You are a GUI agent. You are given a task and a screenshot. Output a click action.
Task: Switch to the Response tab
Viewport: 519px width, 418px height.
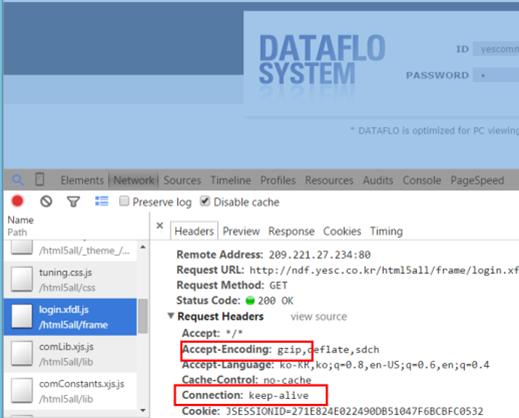[291, 231]
